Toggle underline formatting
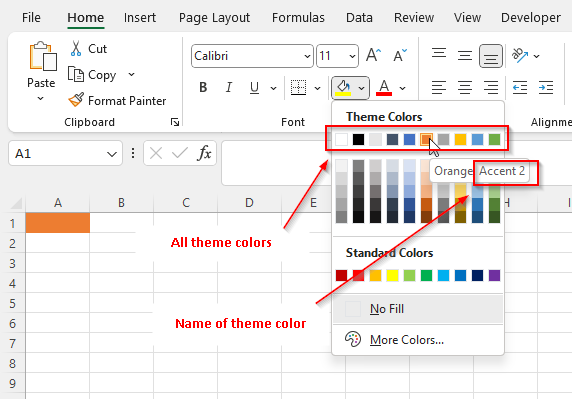Viewport: 572px width, 399px height. point(254,88)
